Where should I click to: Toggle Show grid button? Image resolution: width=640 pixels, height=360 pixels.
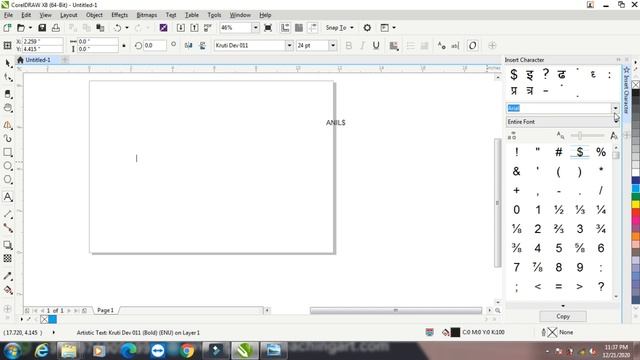(x=299, y=28)
